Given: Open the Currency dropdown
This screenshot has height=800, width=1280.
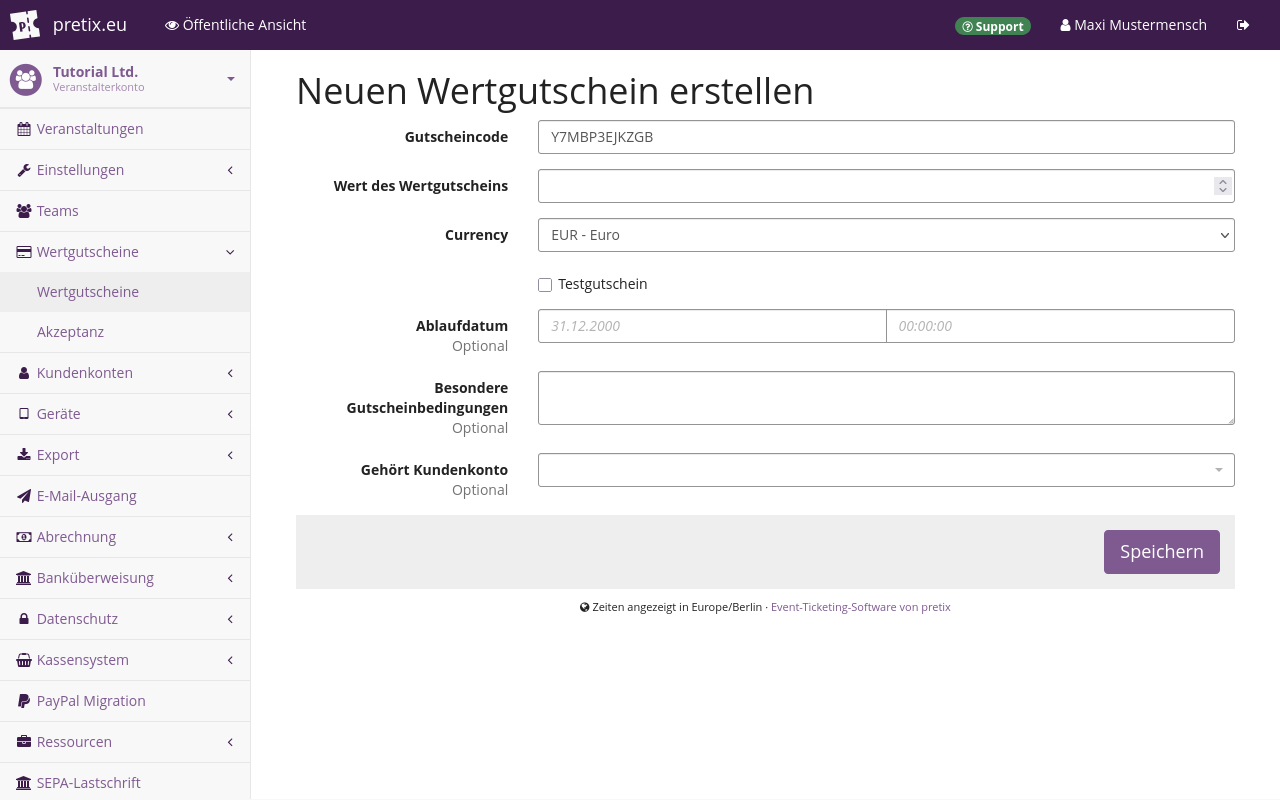Looking at the screenshot, I should pyautogui.click(x=886, y=235).
